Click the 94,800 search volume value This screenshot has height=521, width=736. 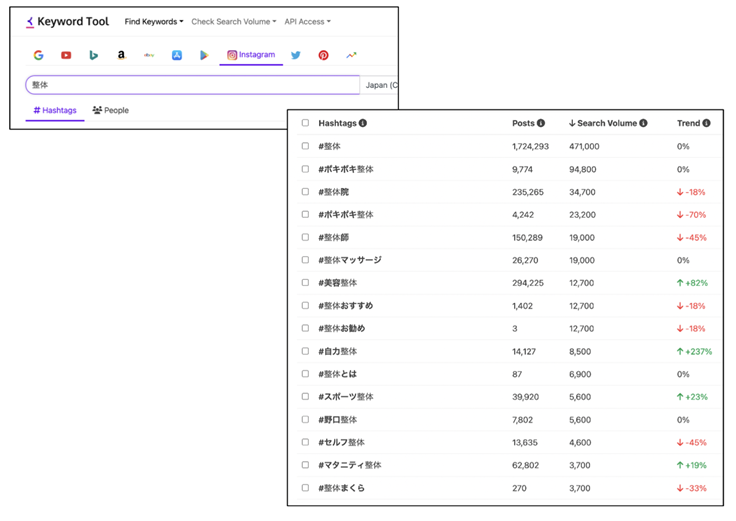point(583,169)
